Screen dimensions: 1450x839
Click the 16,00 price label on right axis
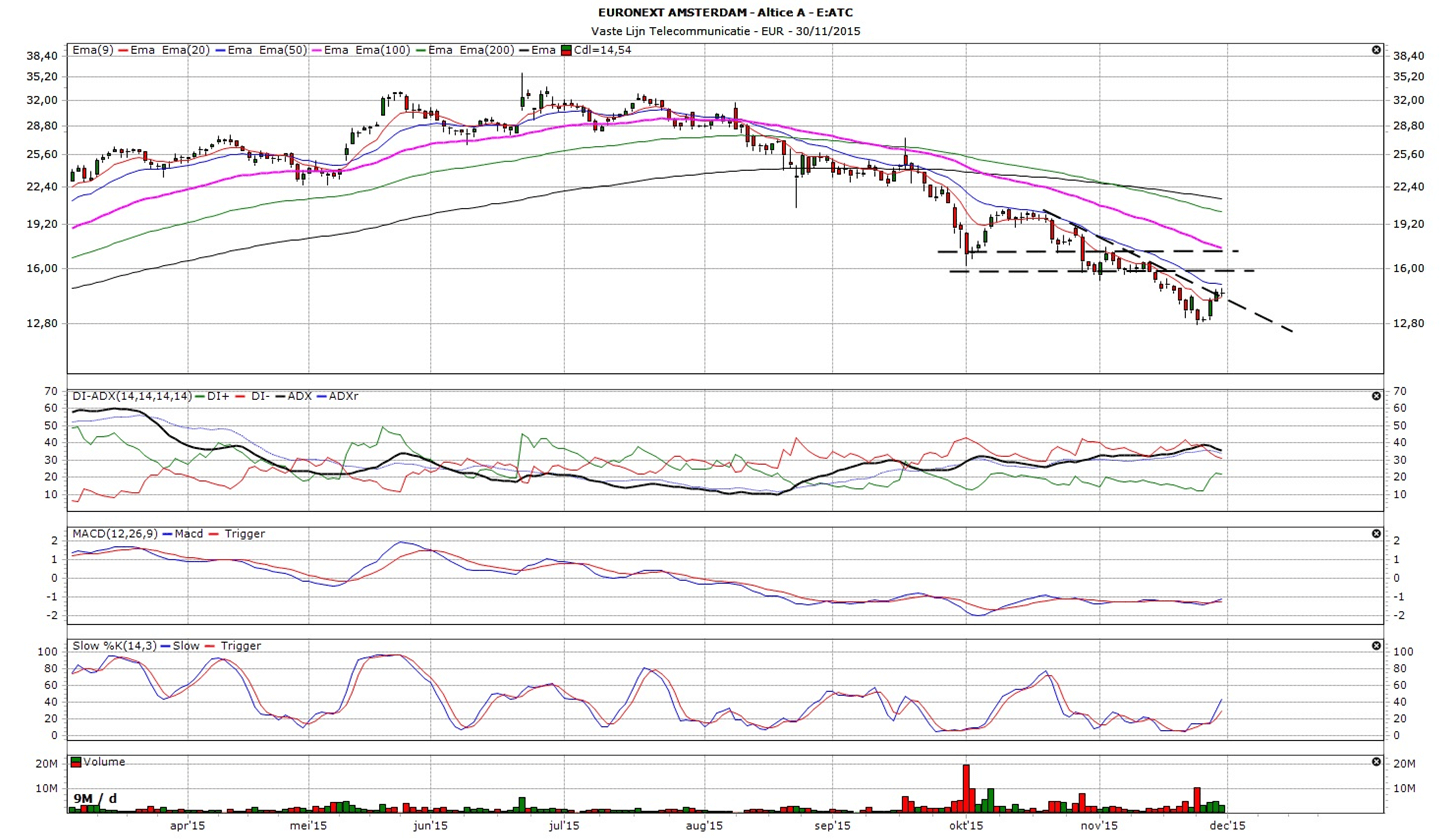coord(1408,269)
